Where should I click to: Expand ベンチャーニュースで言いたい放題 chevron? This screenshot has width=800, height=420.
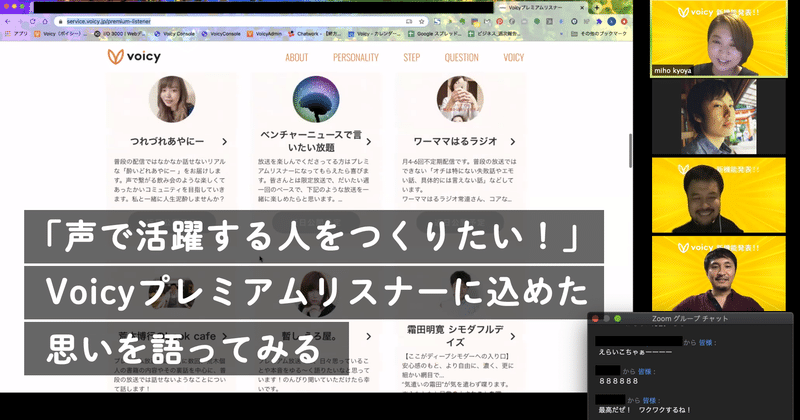pyautogui.click(x=369, y=141)
